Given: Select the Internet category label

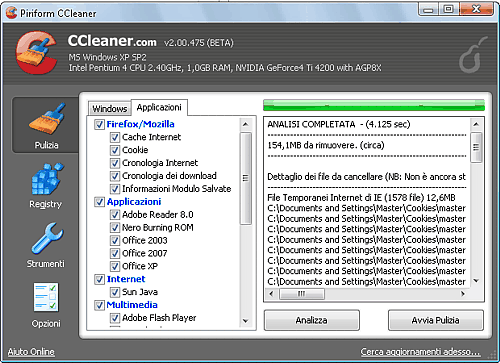Looking at the screenshot, I should (126, 279).
